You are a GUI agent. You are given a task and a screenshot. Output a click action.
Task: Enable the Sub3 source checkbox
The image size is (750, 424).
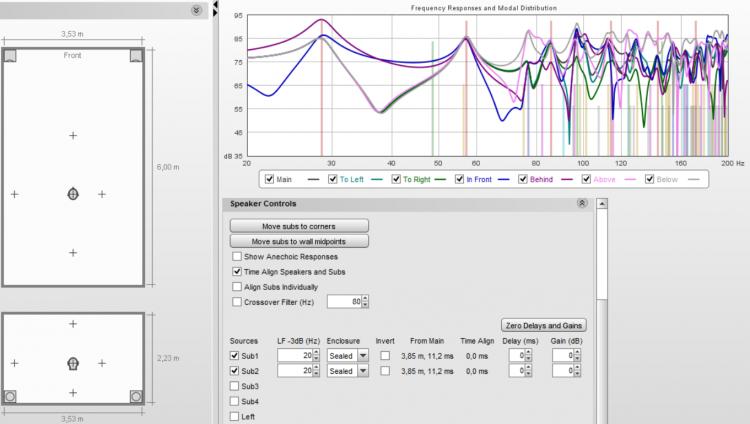click(235, 385)
